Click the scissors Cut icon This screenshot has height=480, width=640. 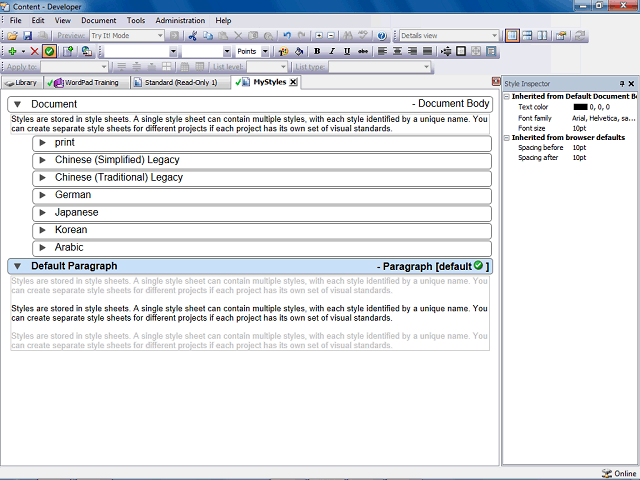point(193,36)
